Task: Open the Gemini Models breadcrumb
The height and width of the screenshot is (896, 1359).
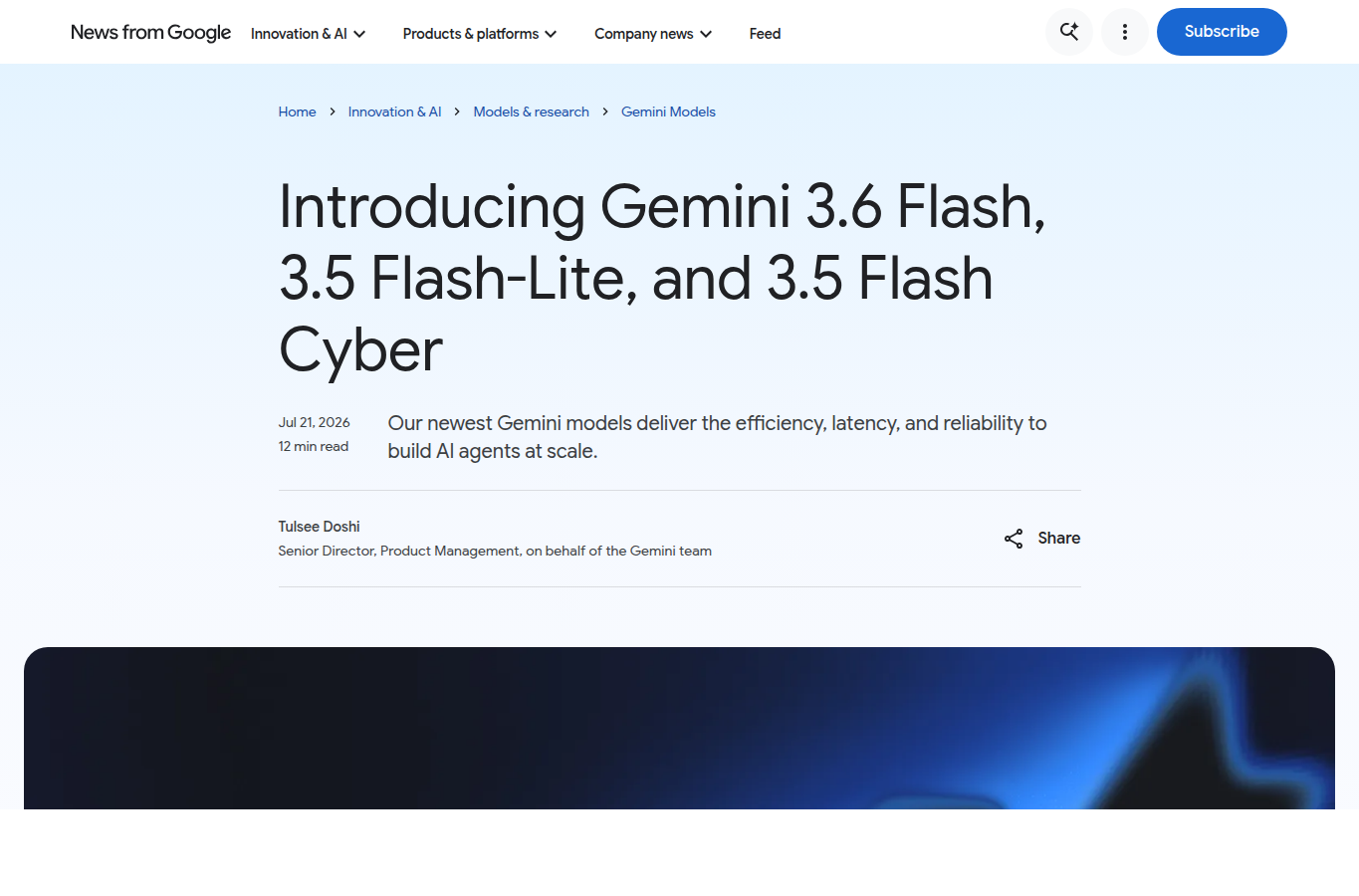Action: pyautogui.click(x=668, y=112)
